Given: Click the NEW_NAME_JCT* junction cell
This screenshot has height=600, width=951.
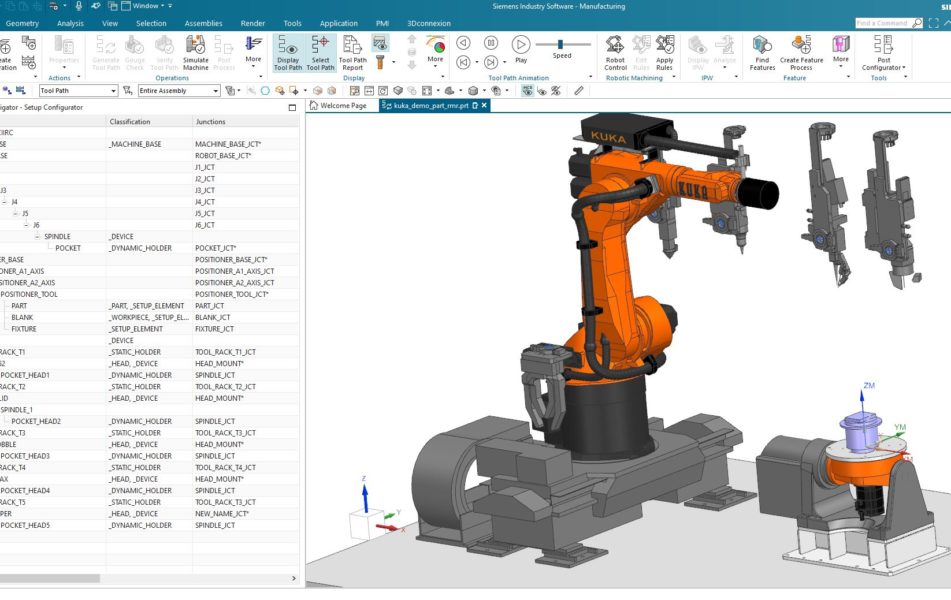Looking at the screenshot, I should pyautogui.click(x=222, y=514).
